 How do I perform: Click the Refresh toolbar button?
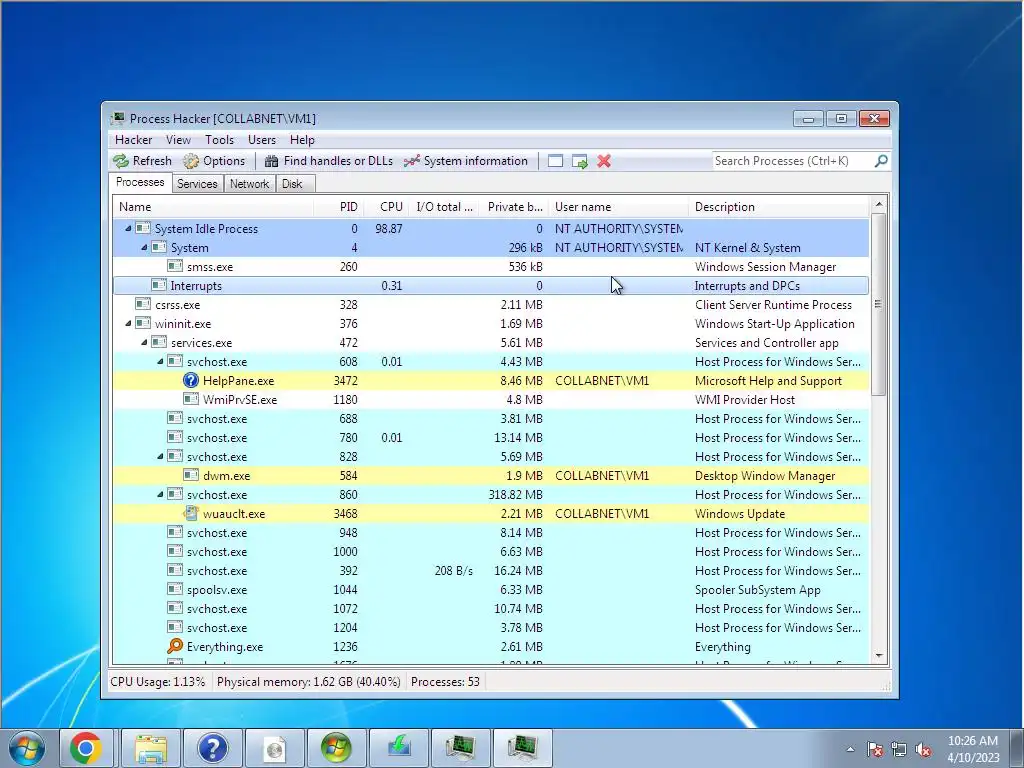click(142, 161)
